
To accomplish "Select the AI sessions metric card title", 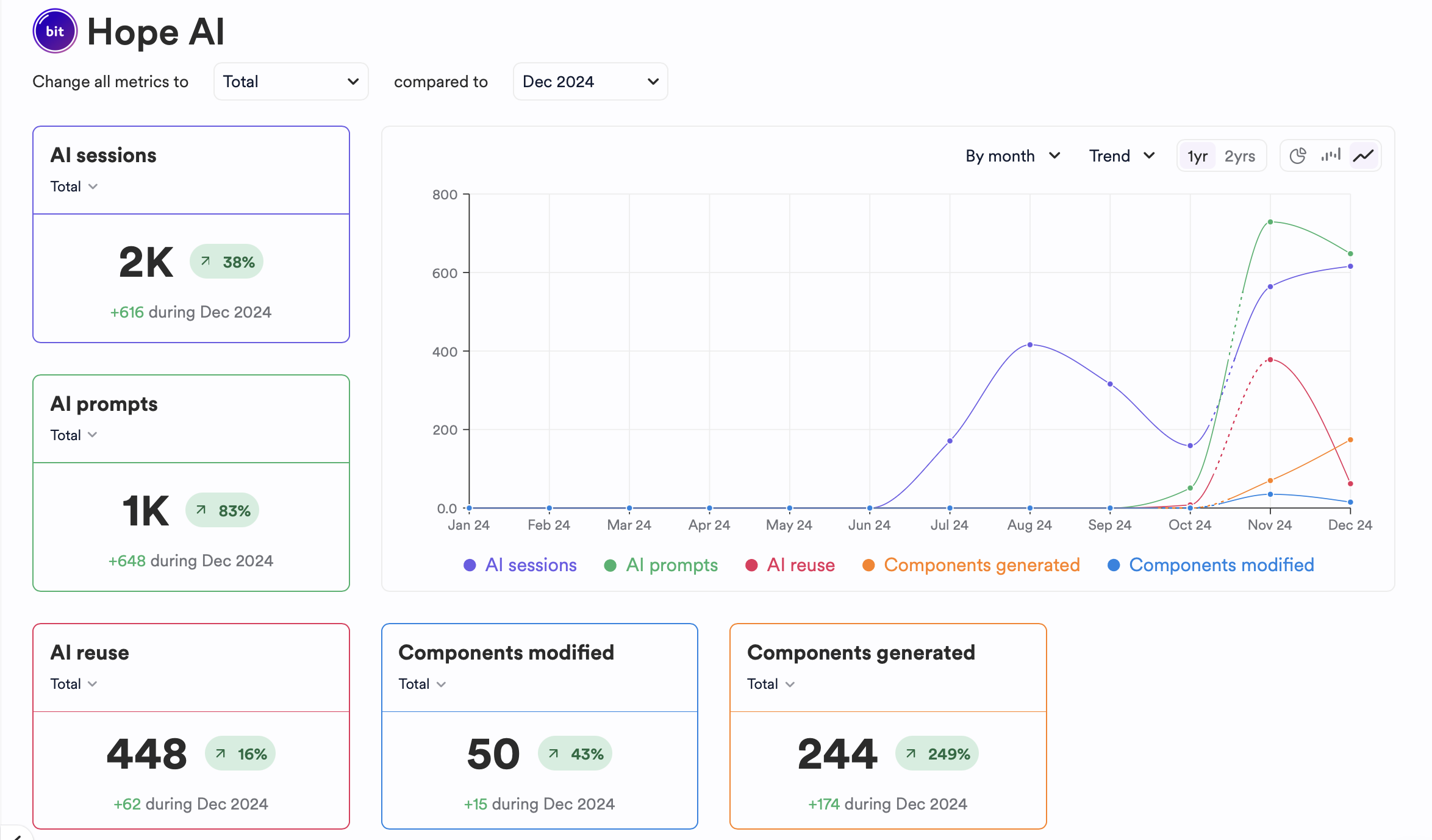I will click(103, 155).
